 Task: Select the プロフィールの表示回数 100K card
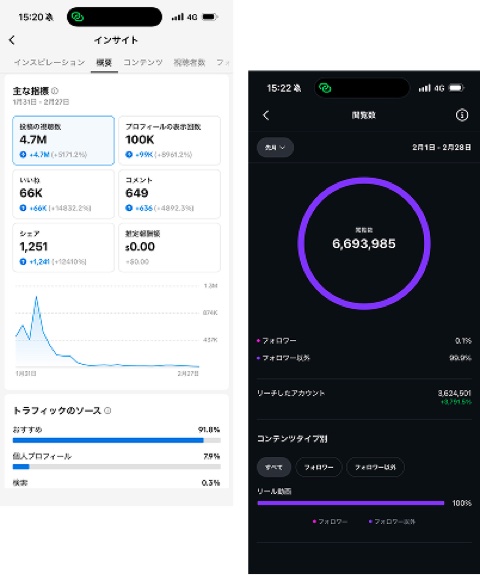[x=169, y=141]
